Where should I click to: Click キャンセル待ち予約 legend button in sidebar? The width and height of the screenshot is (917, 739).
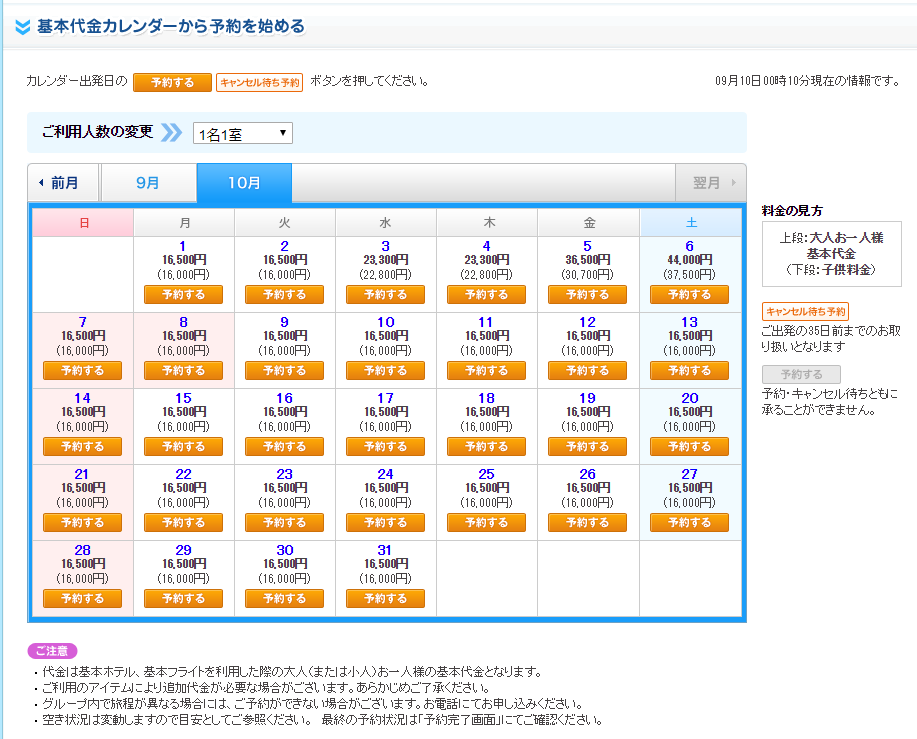pos(805,312)
